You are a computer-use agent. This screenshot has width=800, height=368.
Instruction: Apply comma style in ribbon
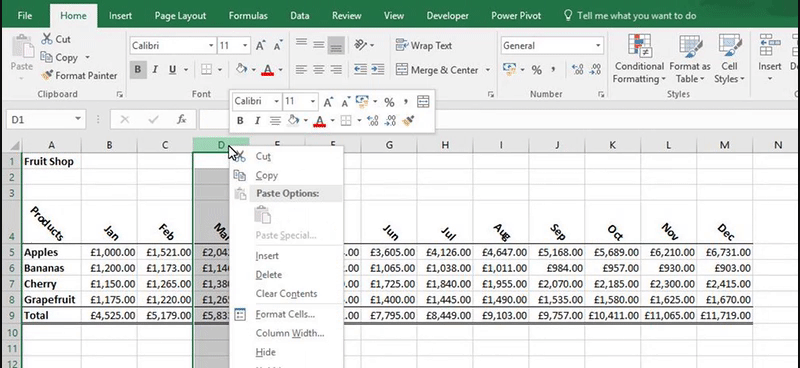click(x=554, y=70)
